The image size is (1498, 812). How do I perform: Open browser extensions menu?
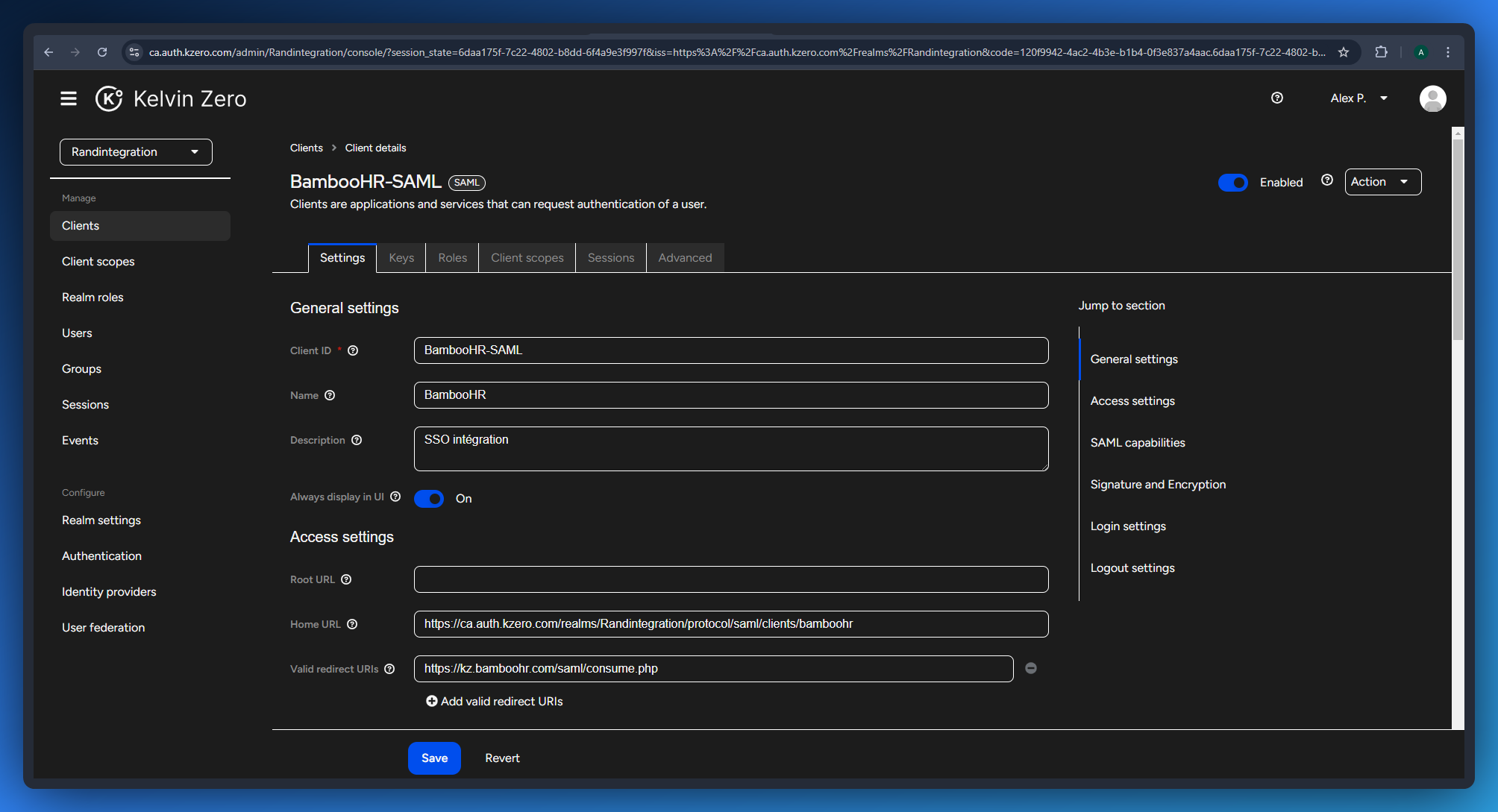click(x=1381, y=52)
